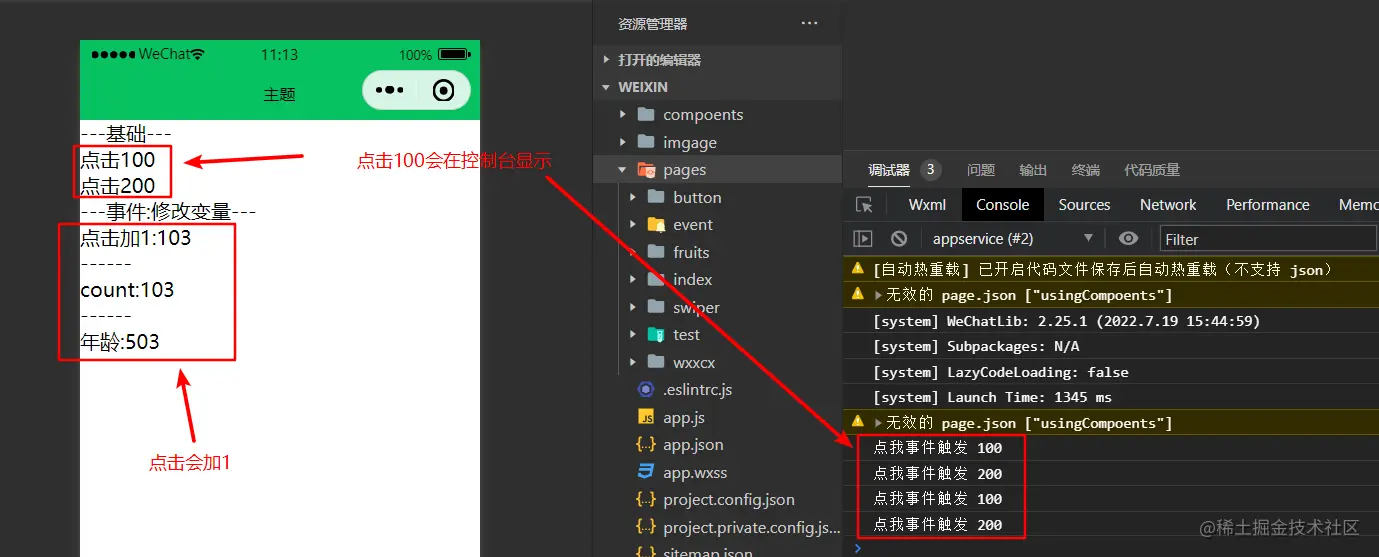Click the wxxcx folder icon
Image resolution: width=1379 pixels, height=557 pixels.
[x=656, y=362]
